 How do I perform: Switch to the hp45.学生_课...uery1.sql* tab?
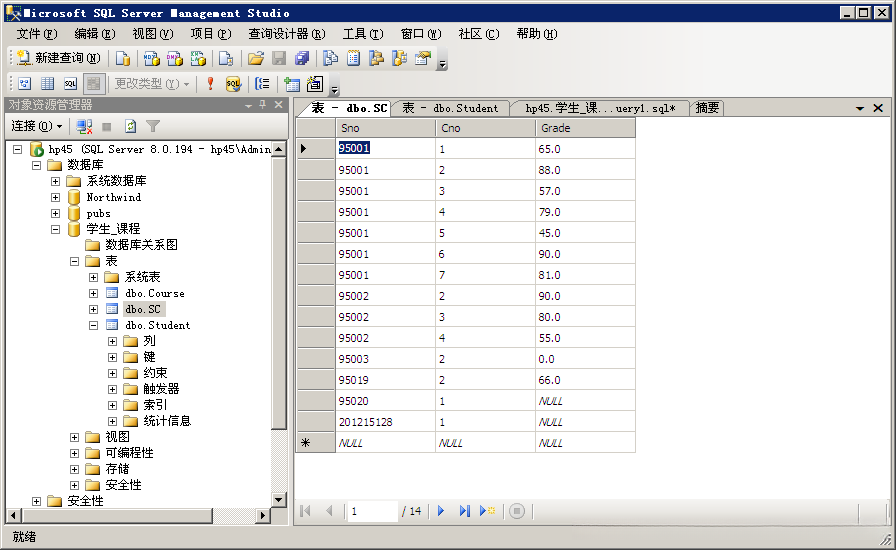(x=600, y=108)
